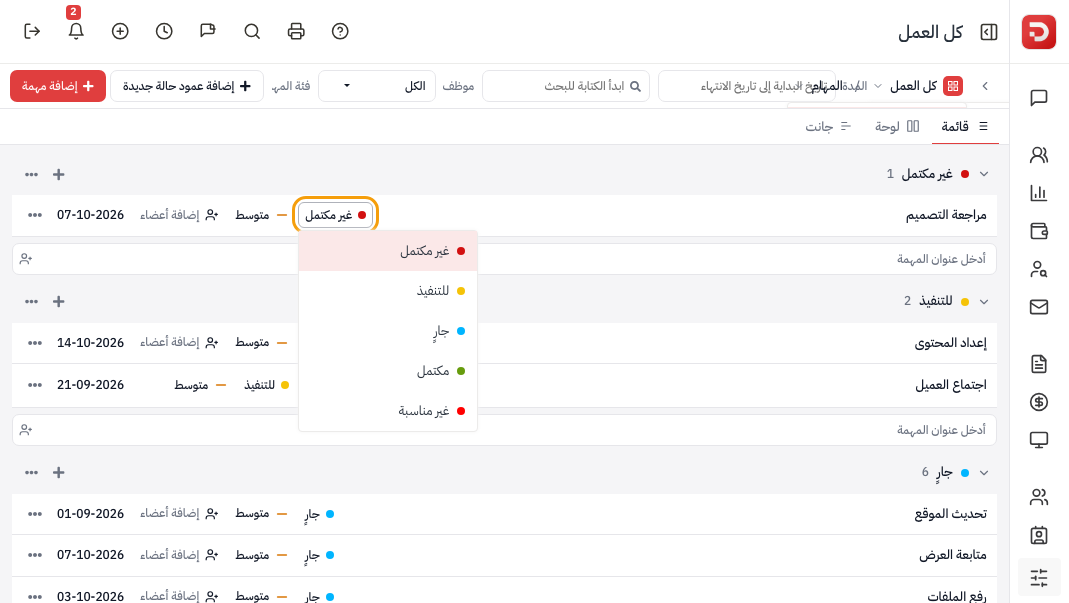This screenshot has width=1069, height=603.
Task: Open sliders settings icon in sidebar
Action: [x=1039, y=578]
